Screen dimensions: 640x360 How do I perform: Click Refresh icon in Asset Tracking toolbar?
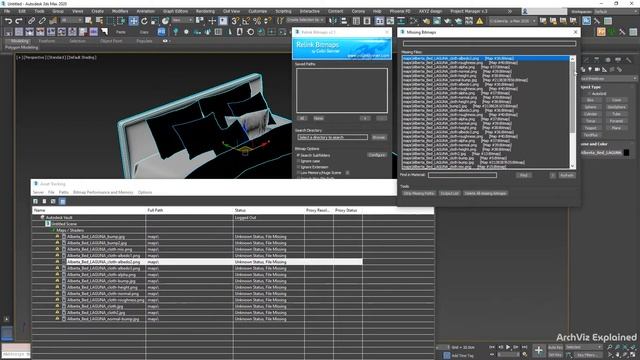click(x=36, y=201)
